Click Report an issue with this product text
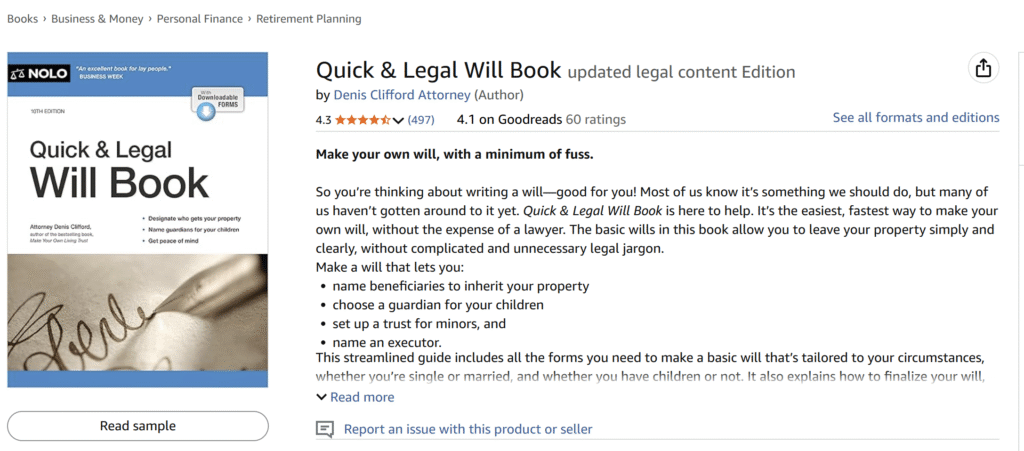This screenshot has width=1024, height=451. (x=467, y=429)
